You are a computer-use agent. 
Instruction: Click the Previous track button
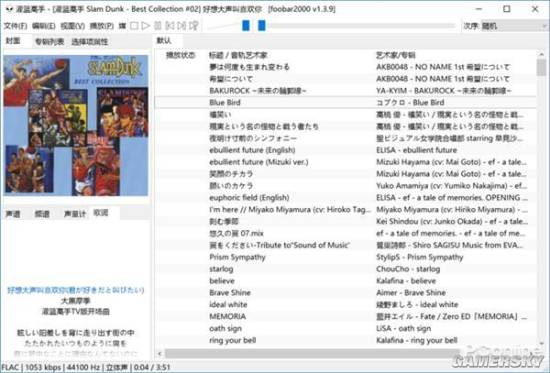point(170,26)
